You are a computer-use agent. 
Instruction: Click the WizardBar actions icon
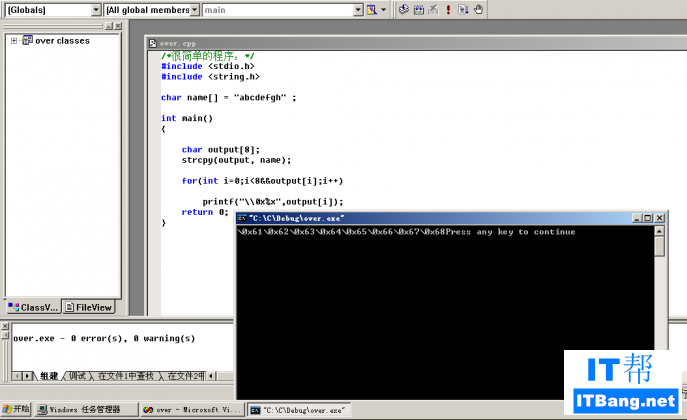click(372, 10)
